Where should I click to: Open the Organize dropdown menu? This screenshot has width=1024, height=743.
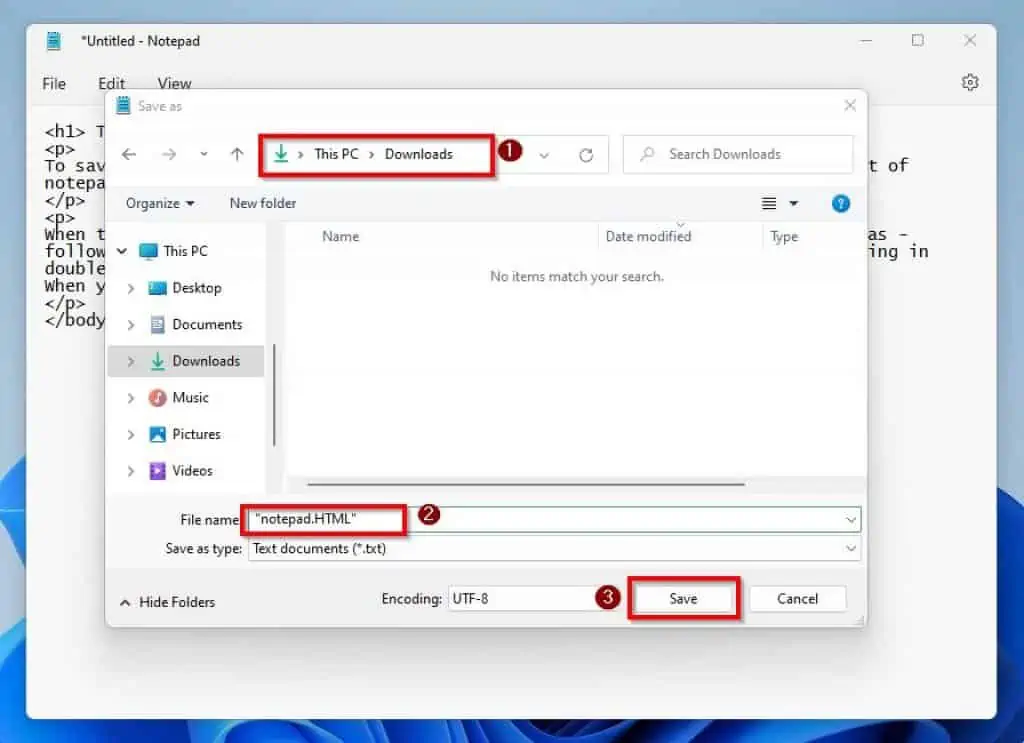160,203
